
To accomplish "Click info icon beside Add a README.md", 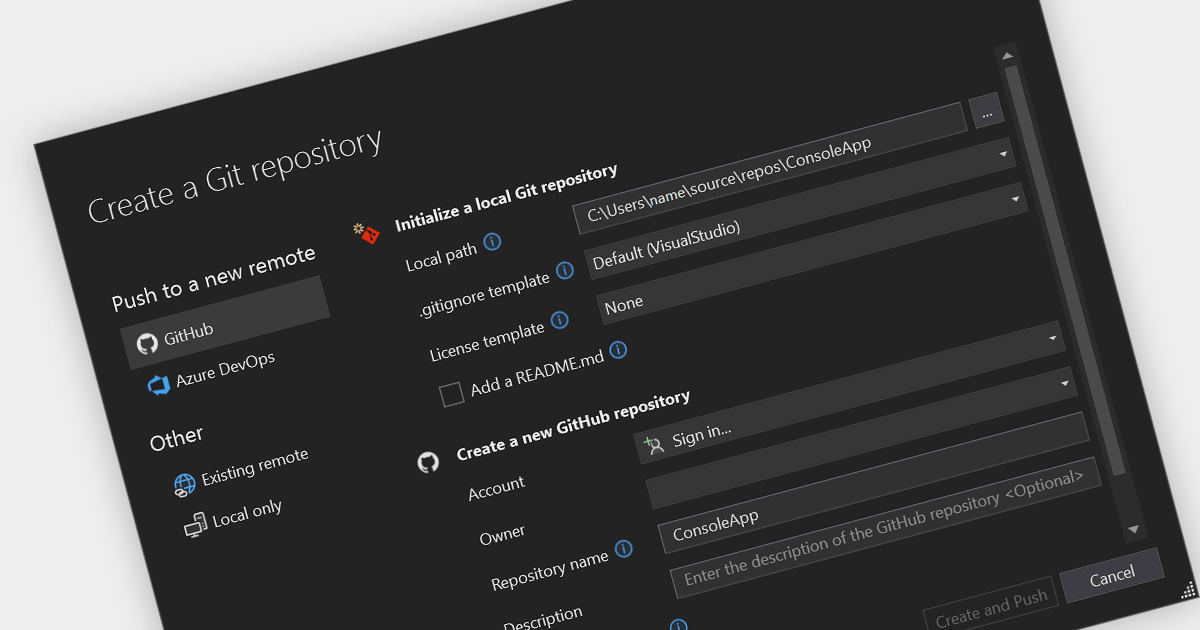I will pyautogui.click(x=618, y=349).
